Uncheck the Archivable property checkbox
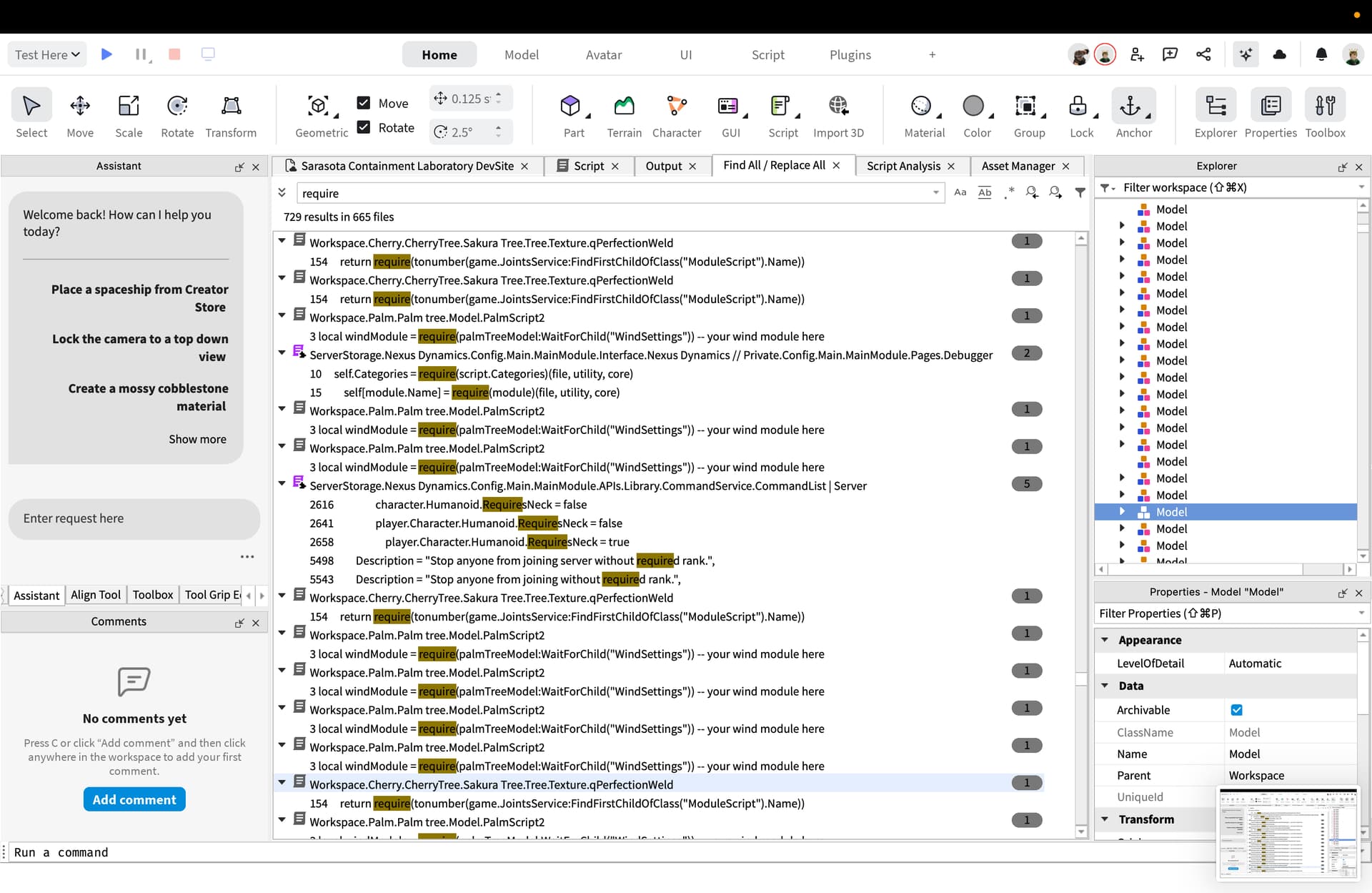This screenshot has height=893, width=1372. (x=1236, y=710)
